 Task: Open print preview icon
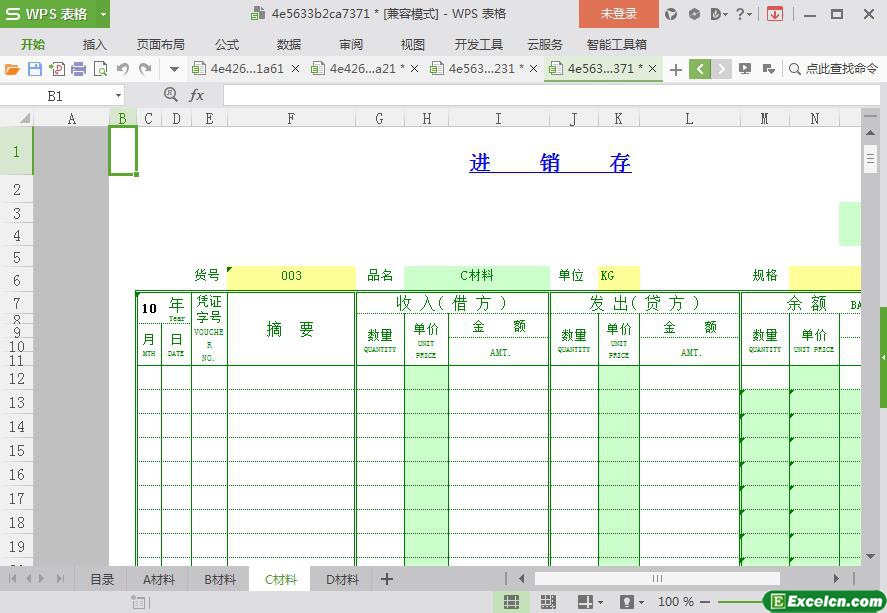[x=100, y=69]
